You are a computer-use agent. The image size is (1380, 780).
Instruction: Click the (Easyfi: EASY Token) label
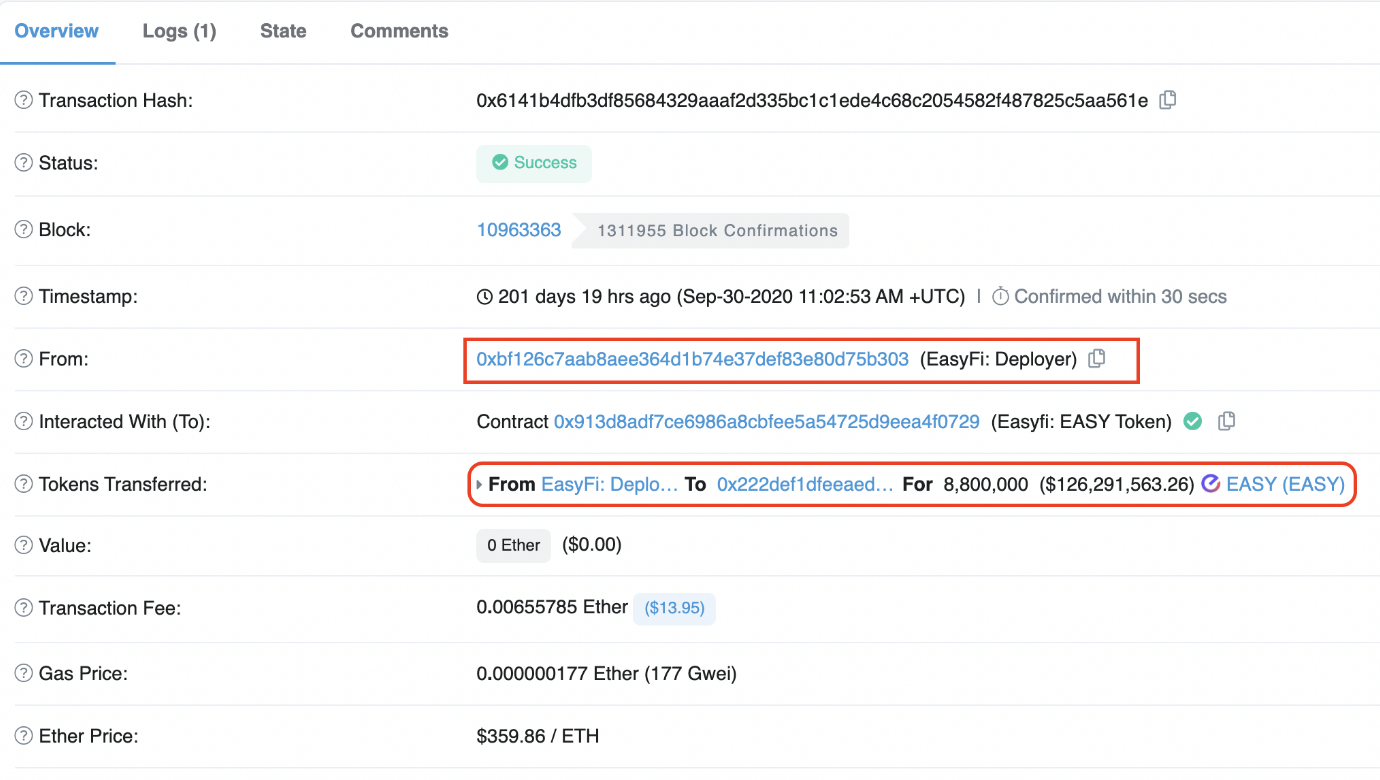point(1081,421)
